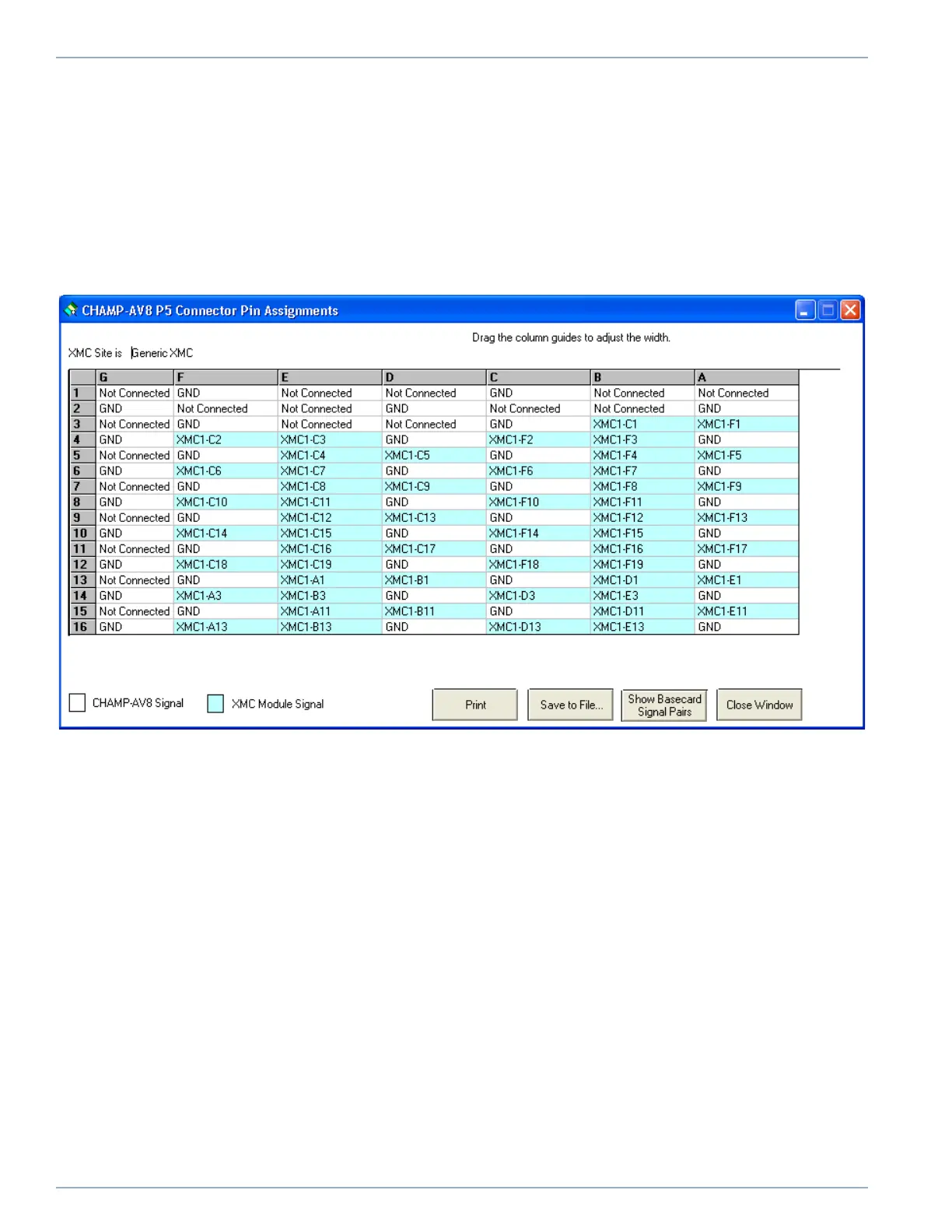The image size is (952, 1232).
Task: Click the Generic XMC site field
Action: (163, 353)
